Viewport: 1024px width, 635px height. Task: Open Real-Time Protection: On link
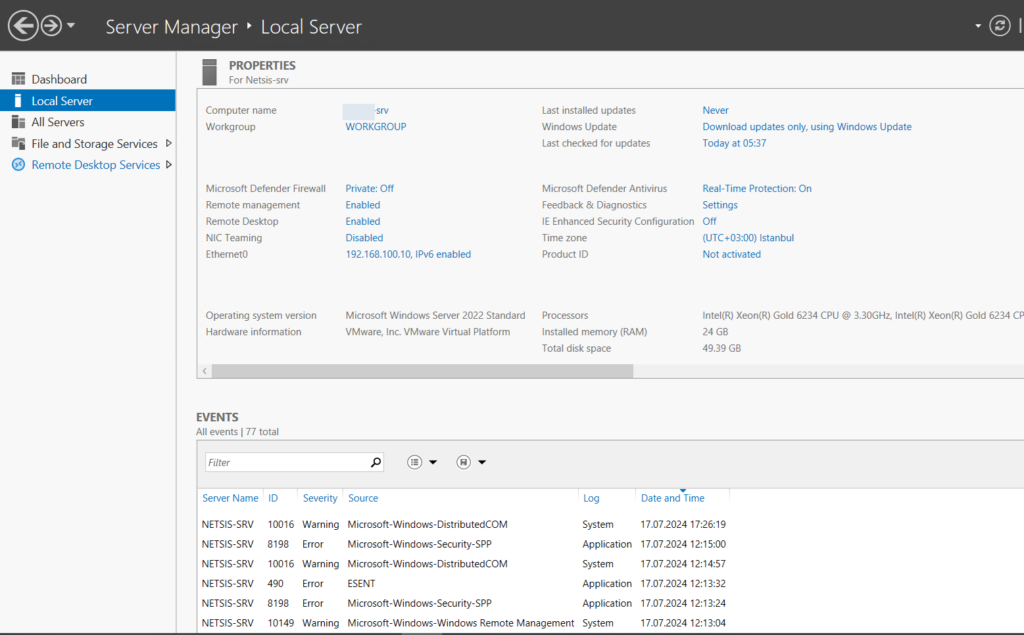coord(757,188)
